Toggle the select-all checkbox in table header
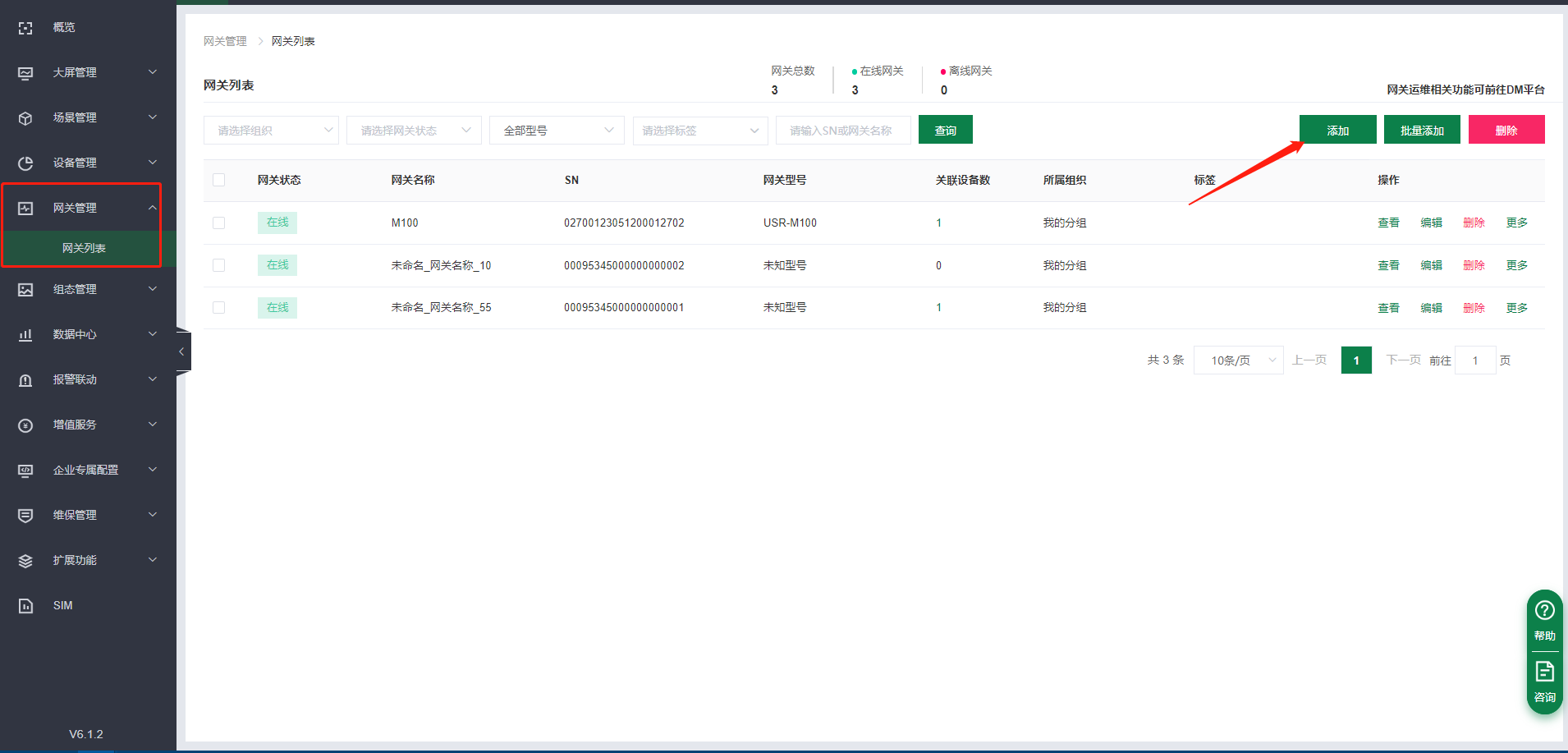The height and width of the screenshot is (753, 1568). [218, 180]
